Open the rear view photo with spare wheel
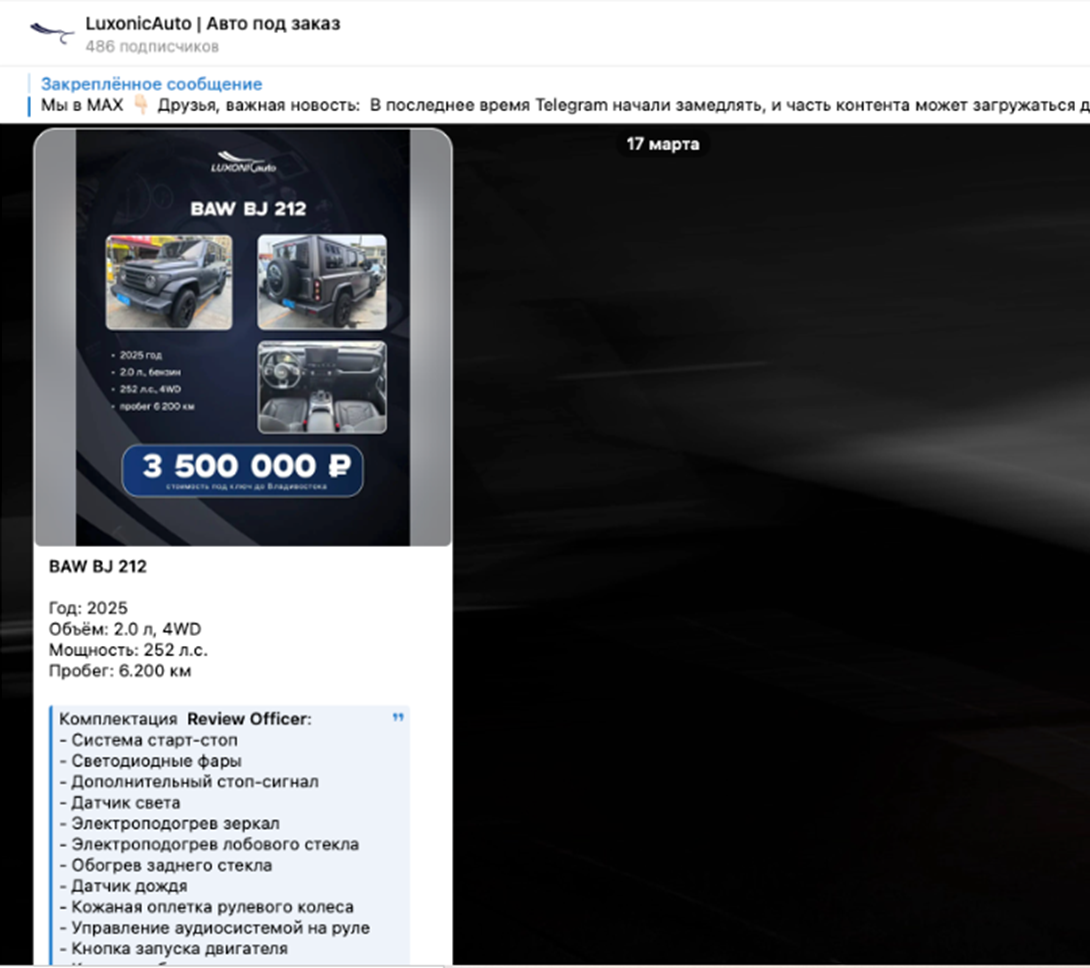Image resolution: width=1090 pixels, height=968 pixels. pyautogui.click(x=321, y=282)
